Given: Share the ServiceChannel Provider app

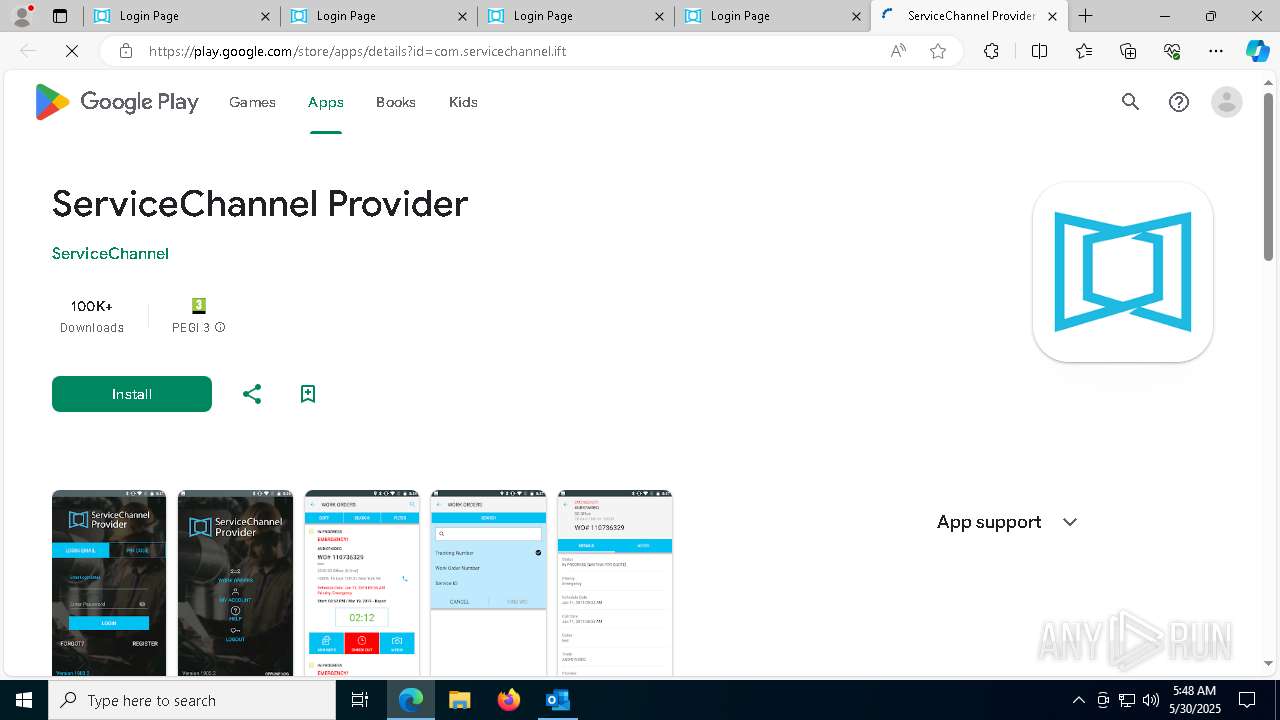Looking at the screenshot, I should pos(252,394).
